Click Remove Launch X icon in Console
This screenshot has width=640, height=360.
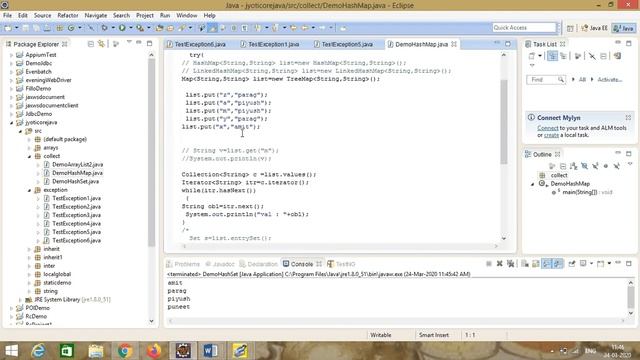click(500, 264)
